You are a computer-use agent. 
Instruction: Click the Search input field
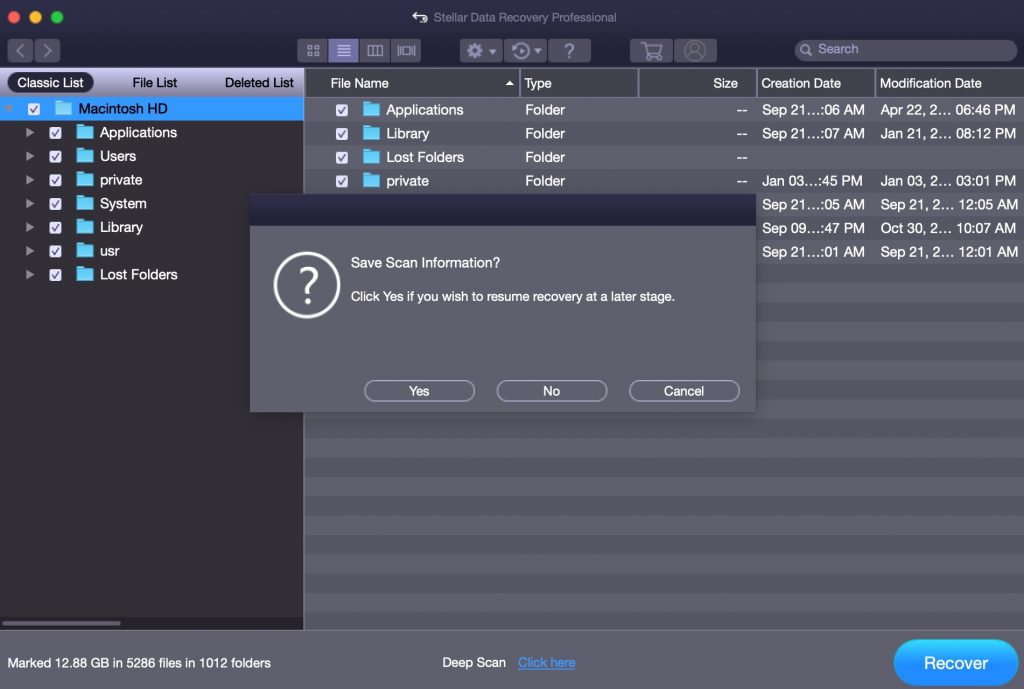coord(906,50)
